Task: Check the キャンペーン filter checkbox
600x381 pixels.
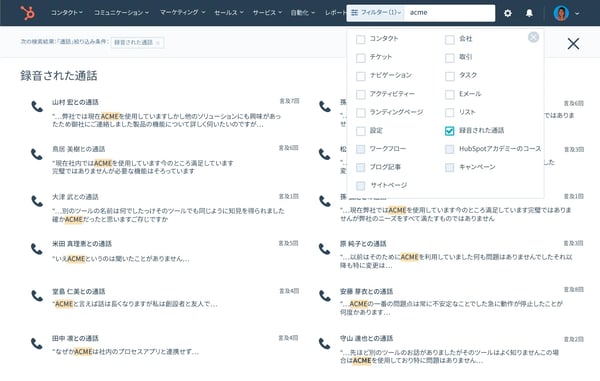Action: 450,168
